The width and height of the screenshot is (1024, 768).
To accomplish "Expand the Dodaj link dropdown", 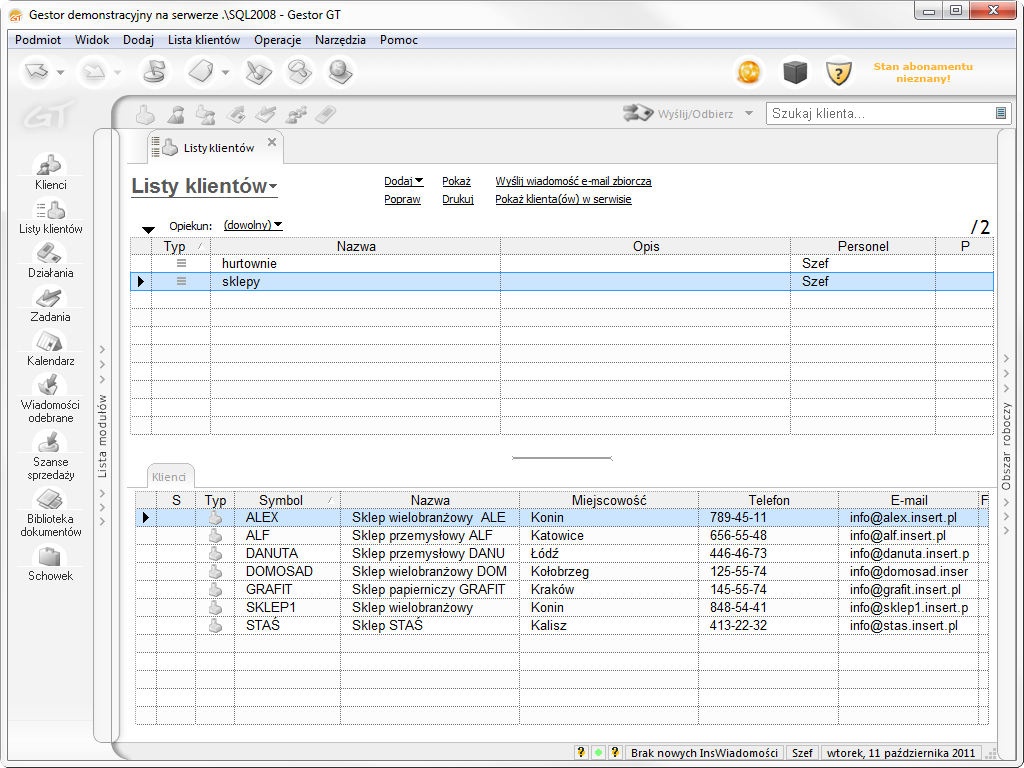I will (404, 181).
